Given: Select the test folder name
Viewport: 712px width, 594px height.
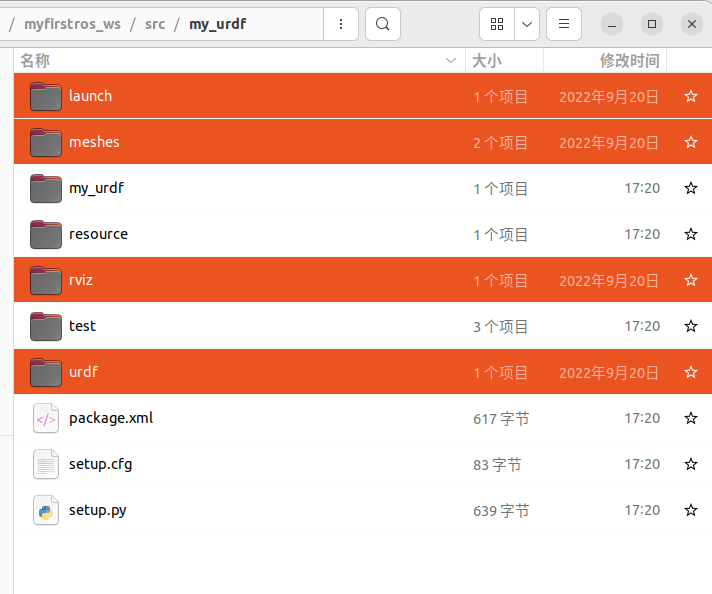Looking at the screenshot, I should 82,326.
